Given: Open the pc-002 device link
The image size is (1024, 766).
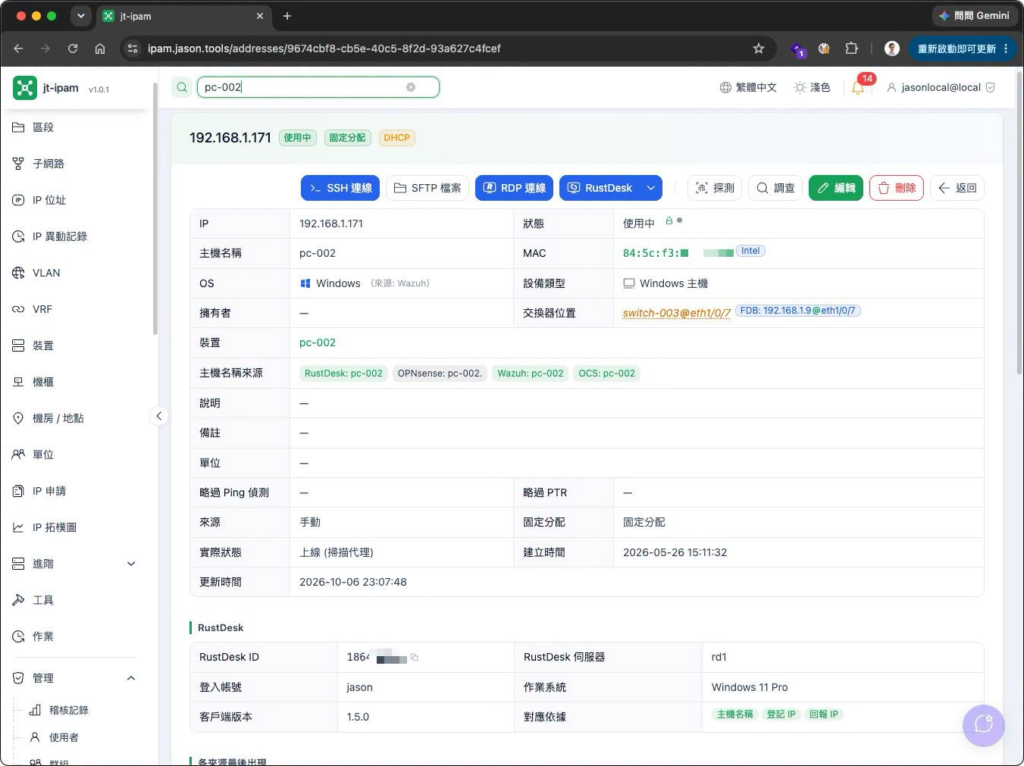Looking at the screenshot, I should click(x=317, y=342).
